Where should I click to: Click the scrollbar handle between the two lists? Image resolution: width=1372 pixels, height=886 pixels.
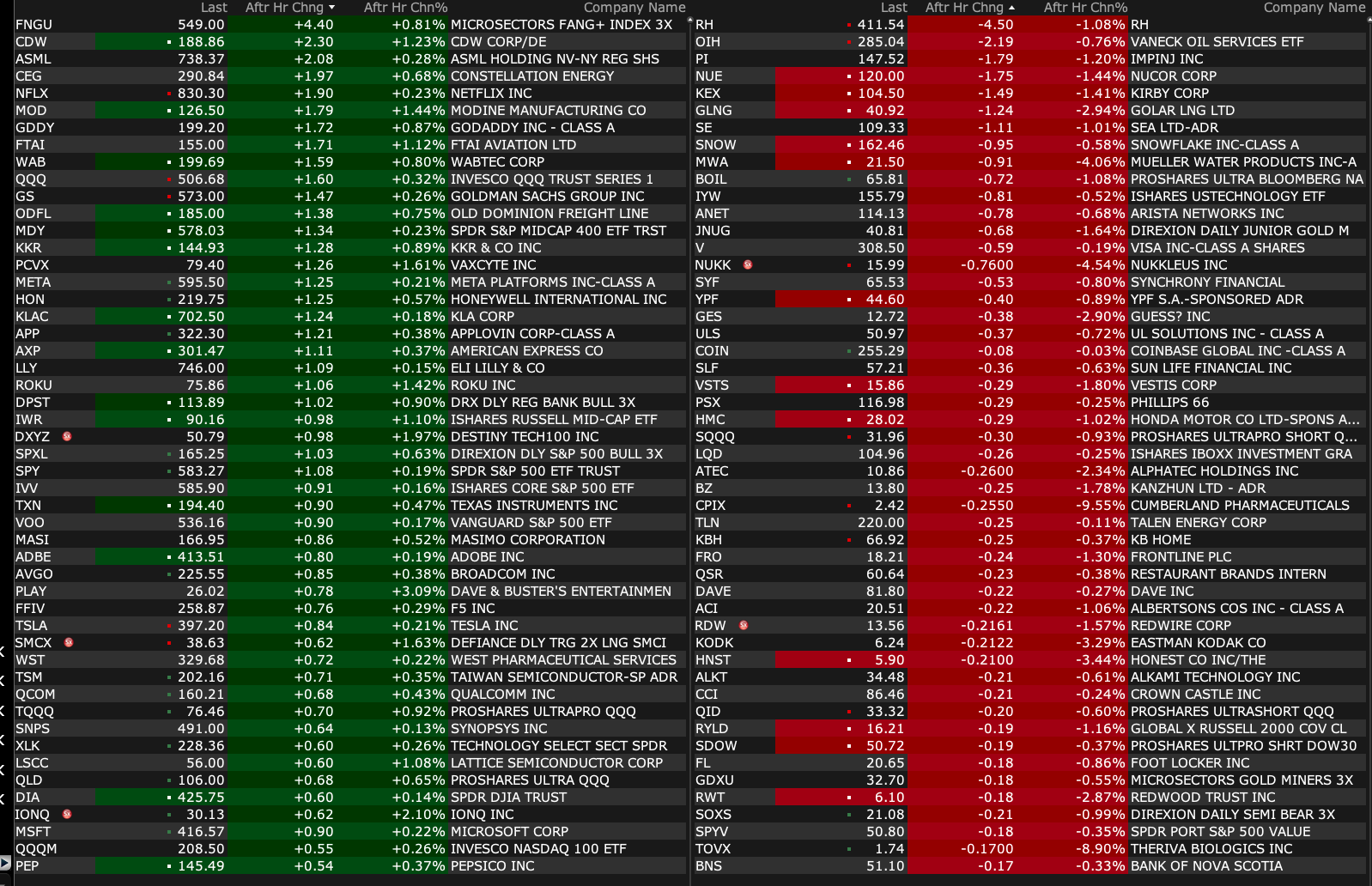click(691, 22)
